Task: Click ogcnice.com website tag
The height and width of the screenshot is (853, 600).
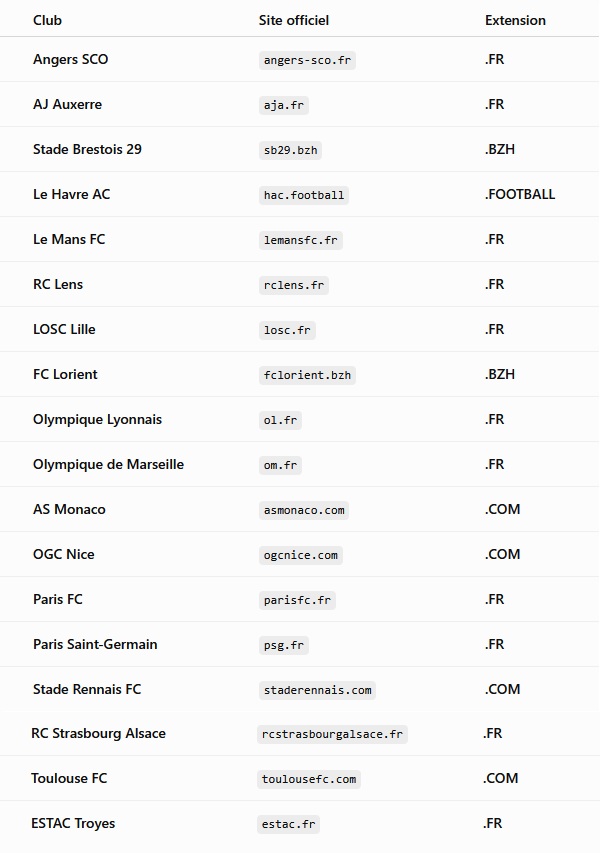Action: click(x=301, y=555)
